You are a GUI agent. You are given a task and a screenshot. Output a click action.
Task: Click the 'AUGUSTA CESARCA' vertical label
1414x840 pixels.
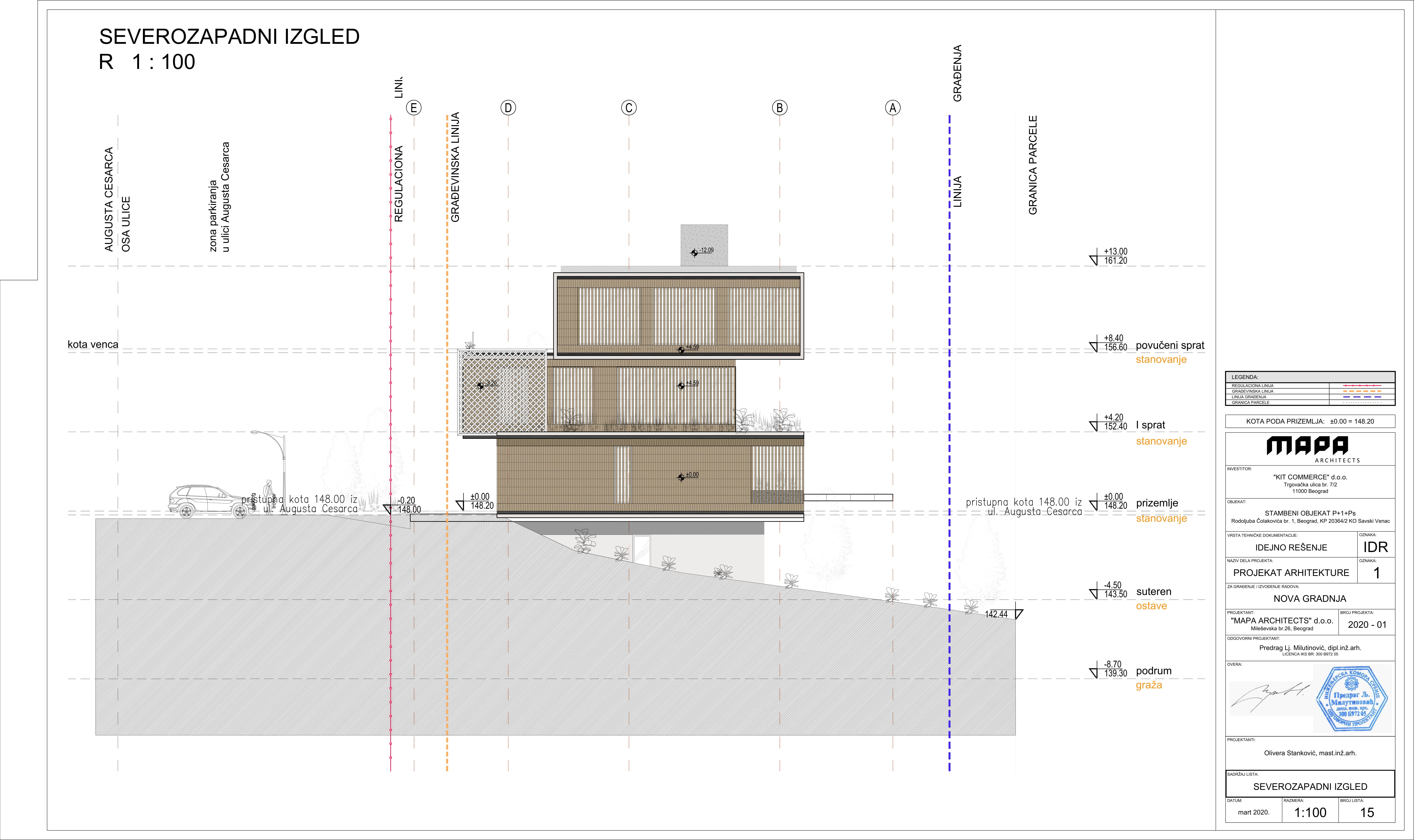(x=109, y=199)
